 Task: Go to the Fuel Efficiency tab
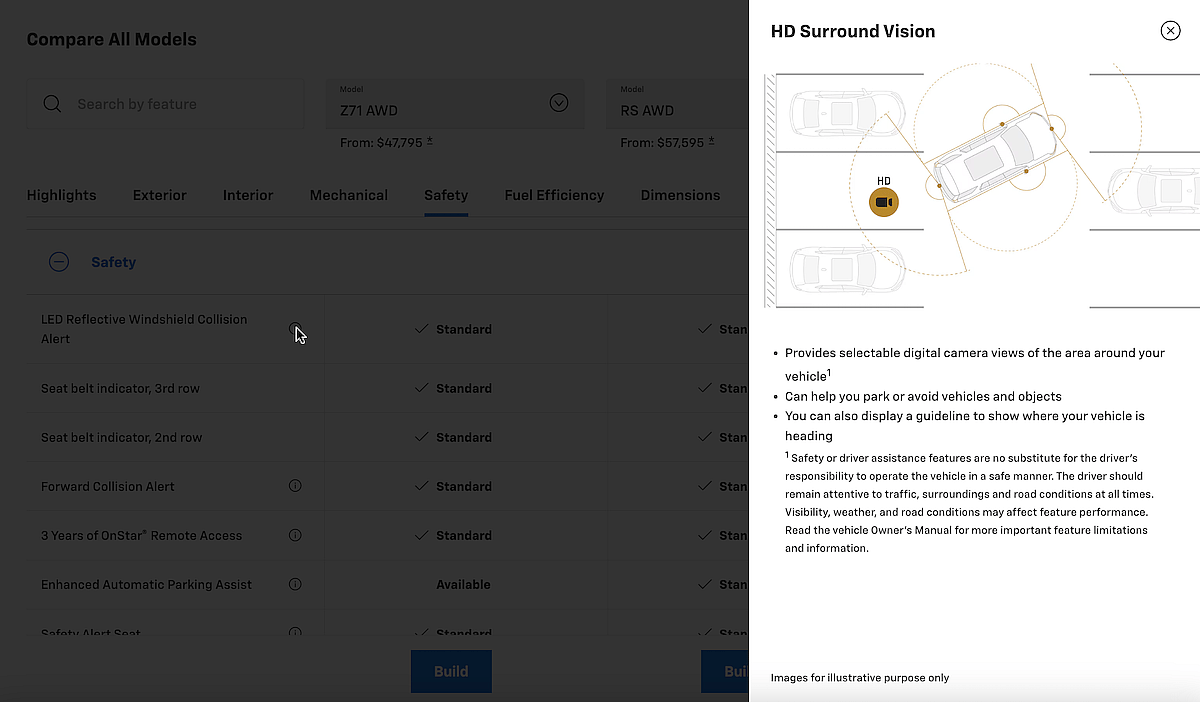tap(554, 195)
